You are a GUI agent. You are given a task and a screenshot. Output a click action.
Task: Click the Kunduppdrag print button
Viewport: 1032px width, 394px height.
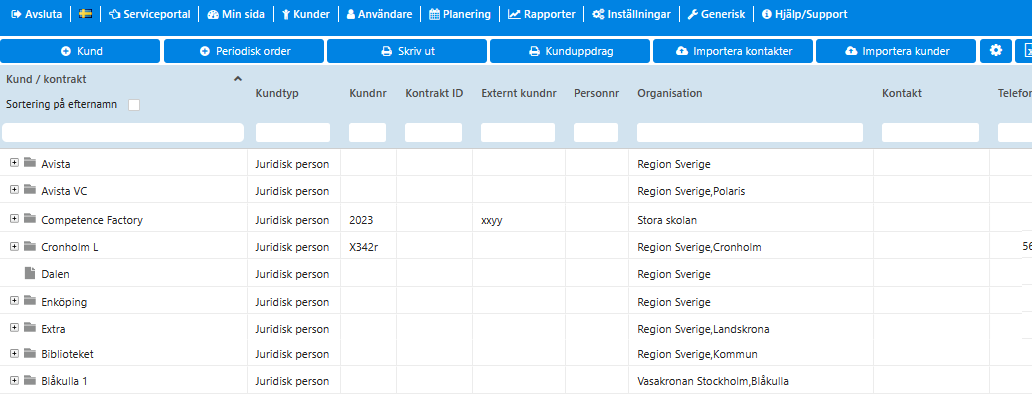pos(570,51)
